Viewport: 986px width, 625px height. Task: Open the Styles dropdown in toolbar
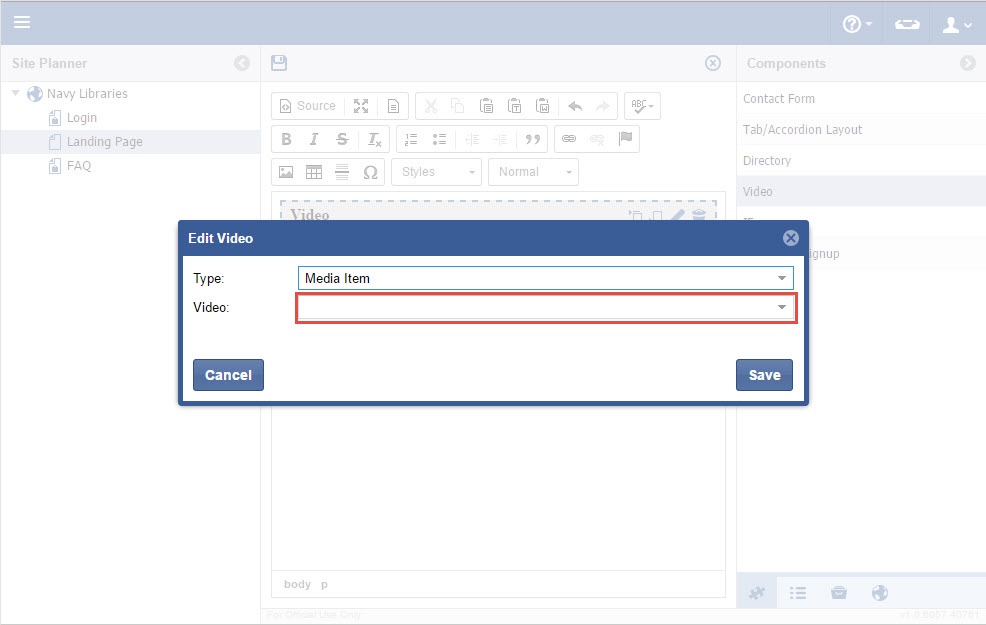(436, 172)
